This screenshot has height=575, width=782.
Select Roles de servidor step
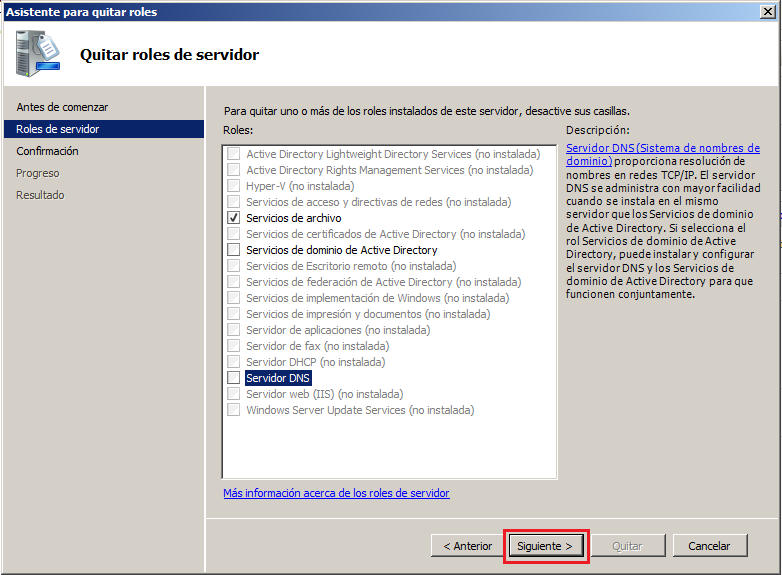tap(58, 129)
